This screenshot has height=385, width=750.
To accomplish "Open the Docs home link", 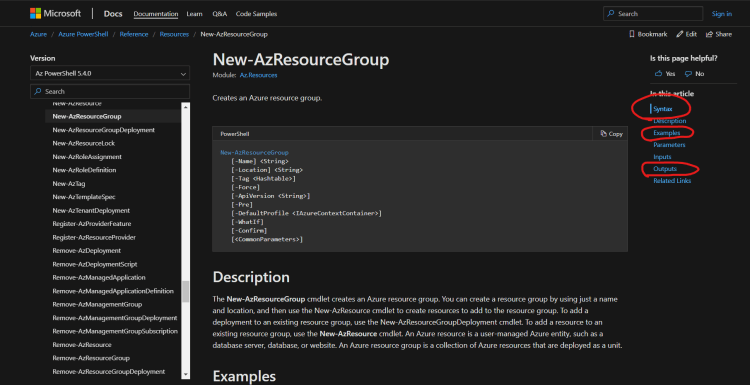I will [x=113, y=14].
